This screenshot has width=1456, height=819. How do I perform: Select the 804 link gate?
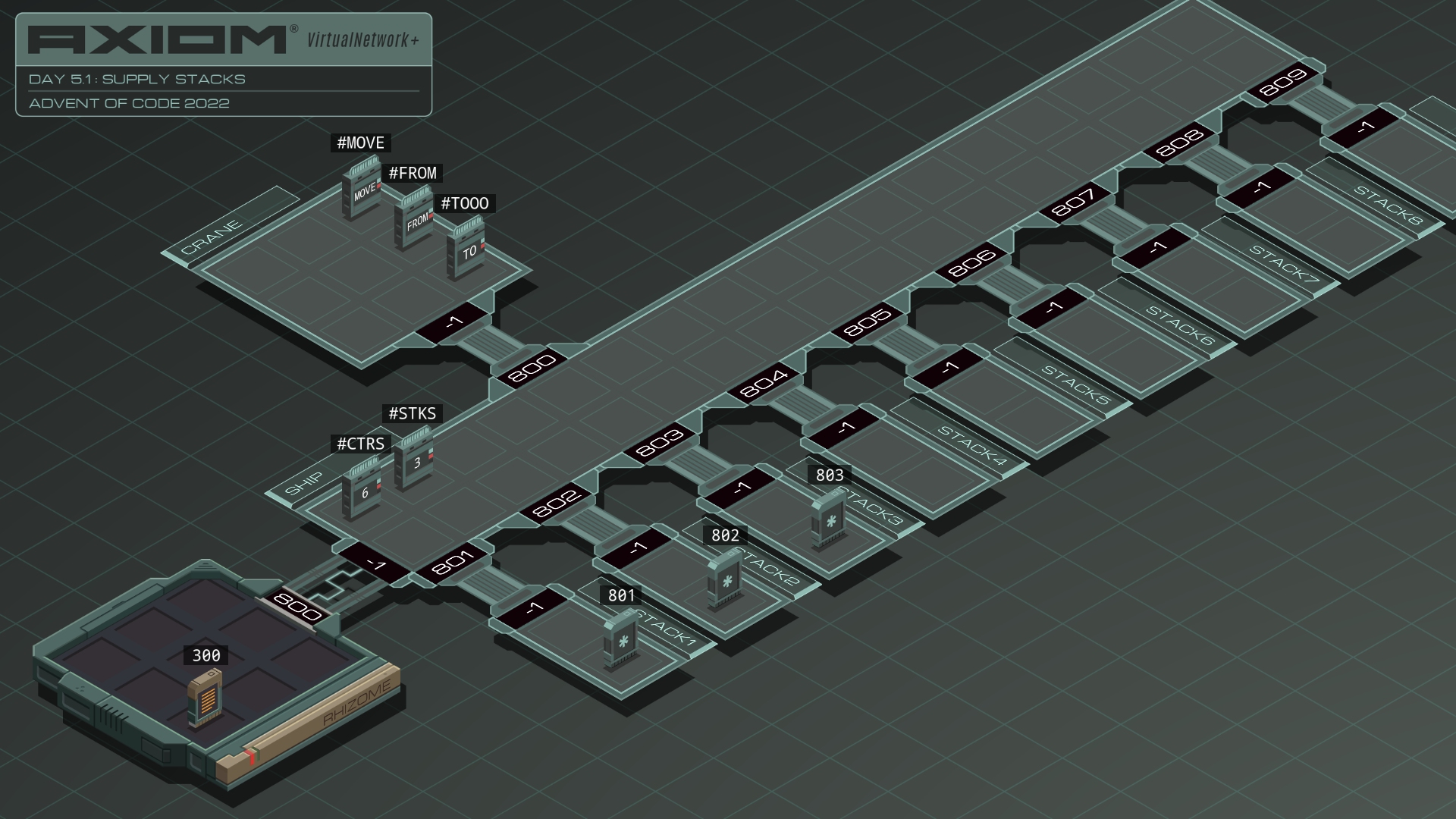click(764, 383)
